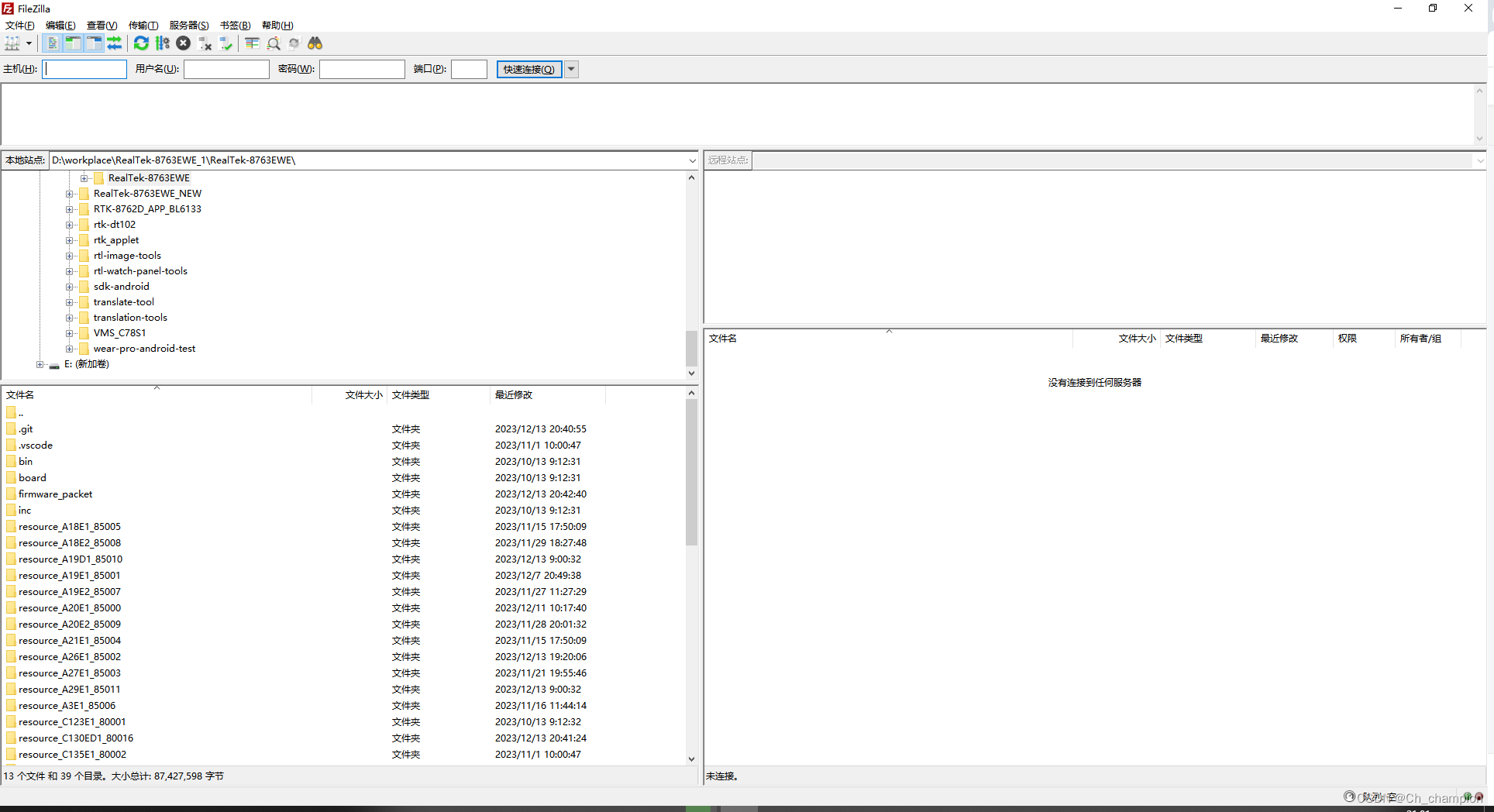1494x812 pixels.
Task: Sort local files by 文件类型 column
Action: [x=438, y=395]
